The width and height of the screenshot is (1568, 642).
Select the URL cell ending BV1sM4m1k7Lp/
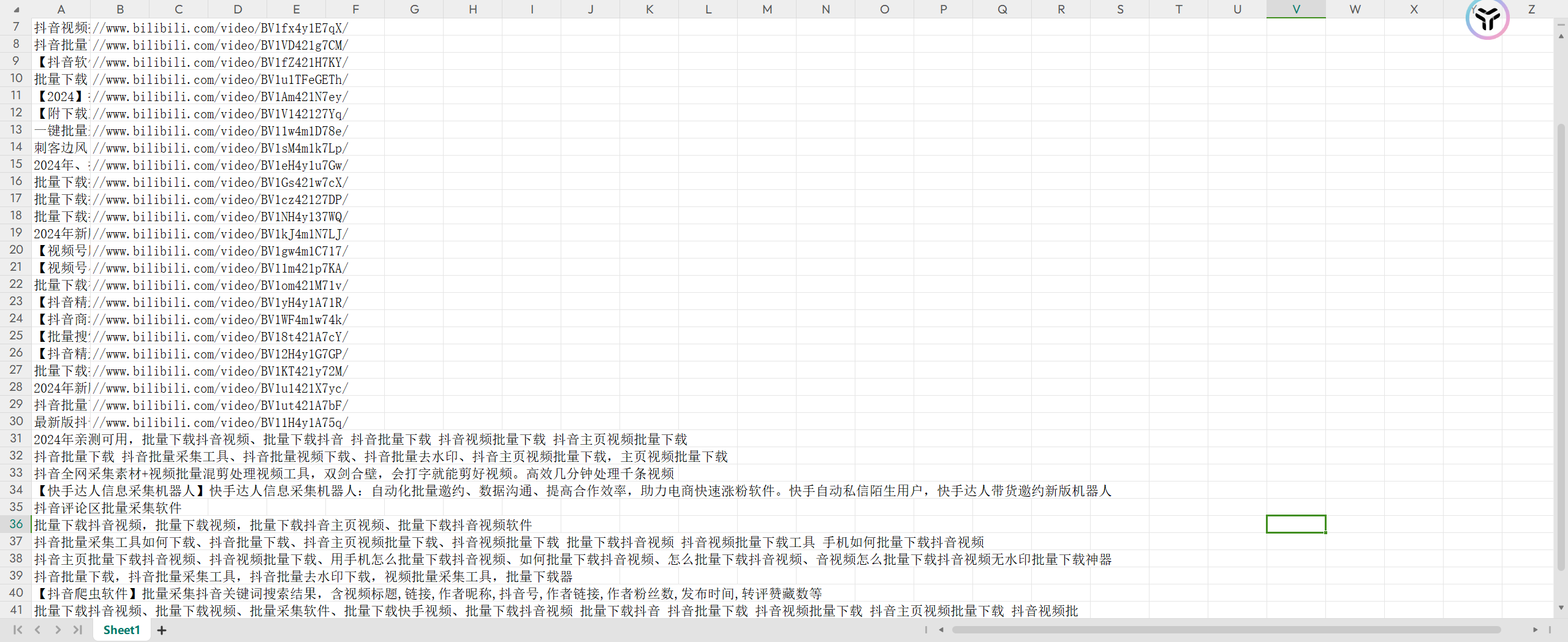pyautogui.click(x=220, y=148)
